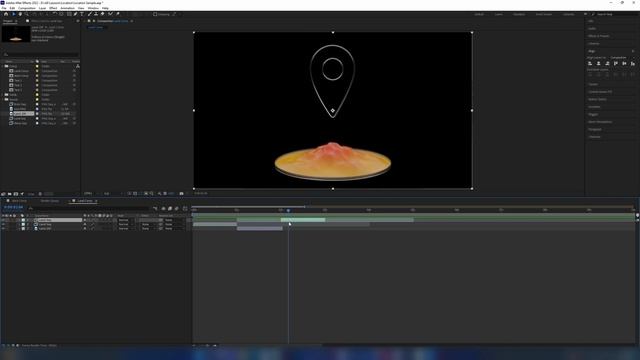Create new composition from Project panel footer

tap(16, 194)
